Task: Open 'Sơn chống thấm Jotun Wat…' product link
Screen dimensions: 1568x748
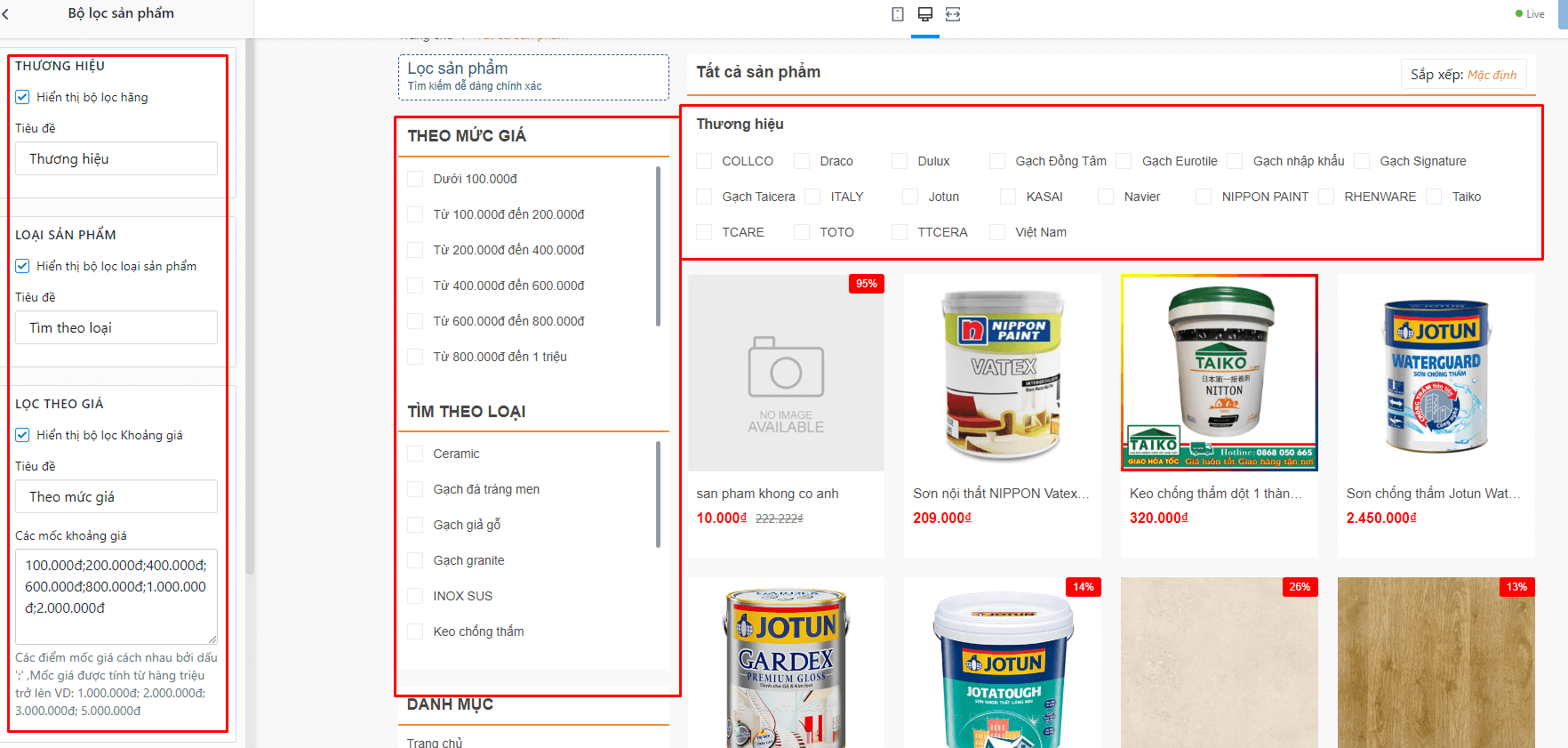Action: (x=1433, y=494)
